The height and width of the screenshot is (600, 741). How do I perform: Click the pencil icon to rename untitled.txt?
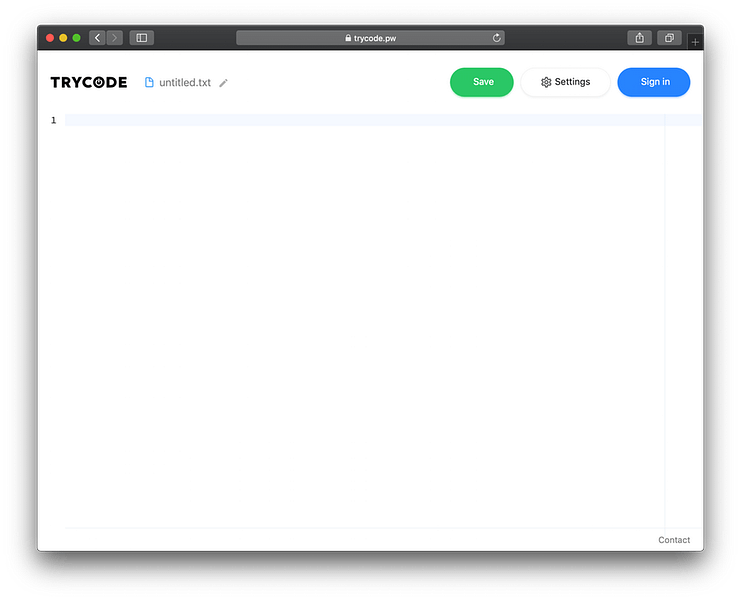(x=224, y=83)
